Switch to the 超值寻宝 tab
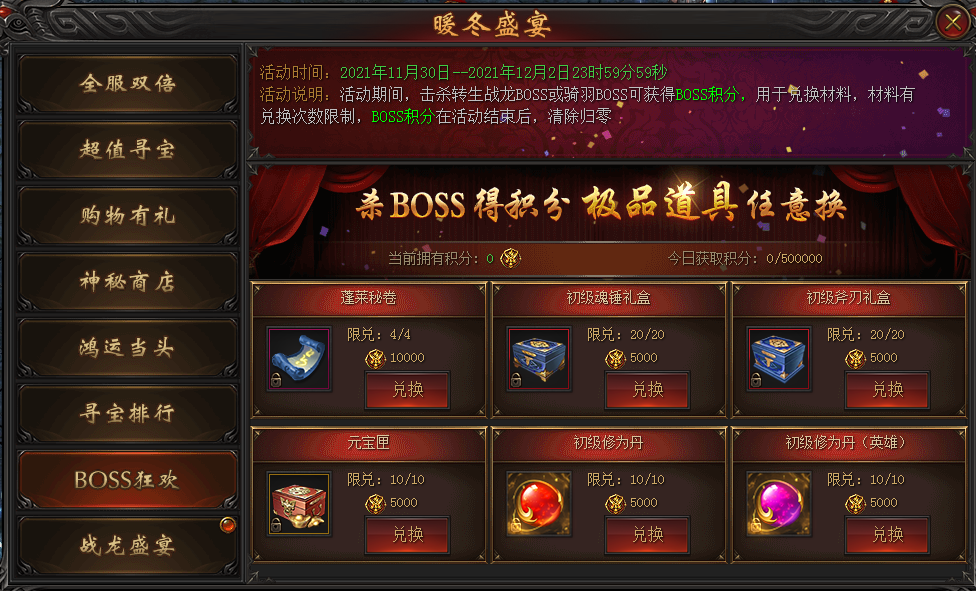This screenshot has width=976, height=591. [128, 149]
